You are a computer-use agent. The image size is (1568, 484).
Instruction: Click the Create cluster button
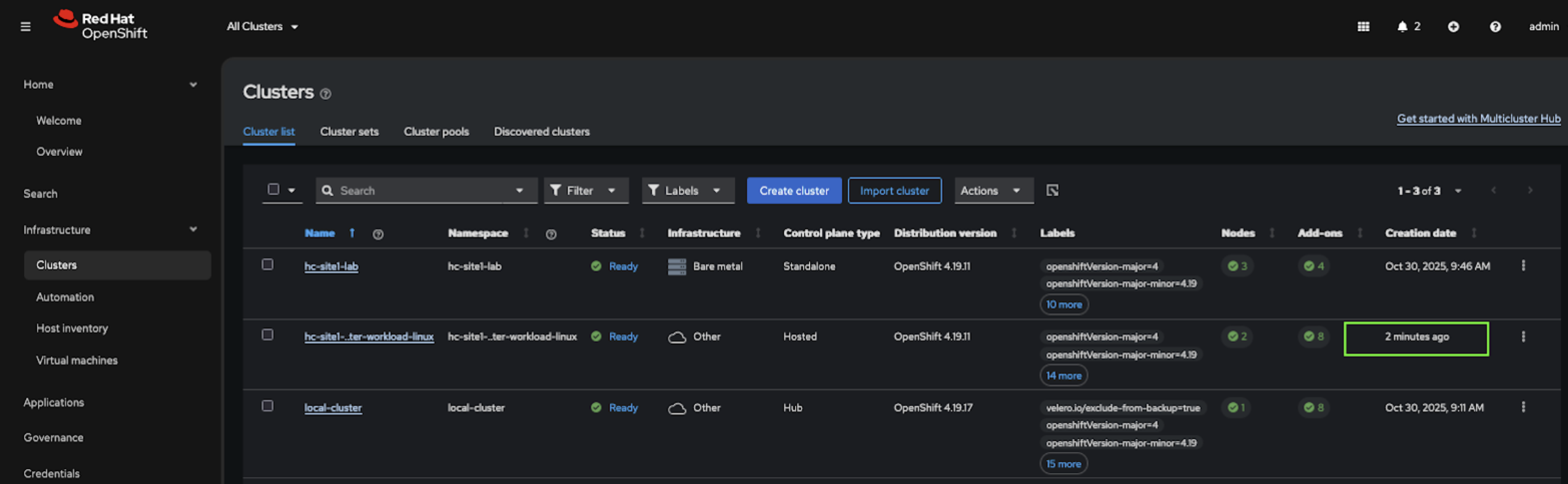(x=794, y=191)
